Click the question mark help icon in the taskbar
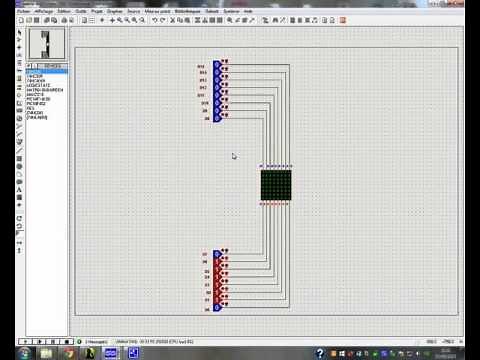This screenshot has width=480, height=360. pos(320,353)
